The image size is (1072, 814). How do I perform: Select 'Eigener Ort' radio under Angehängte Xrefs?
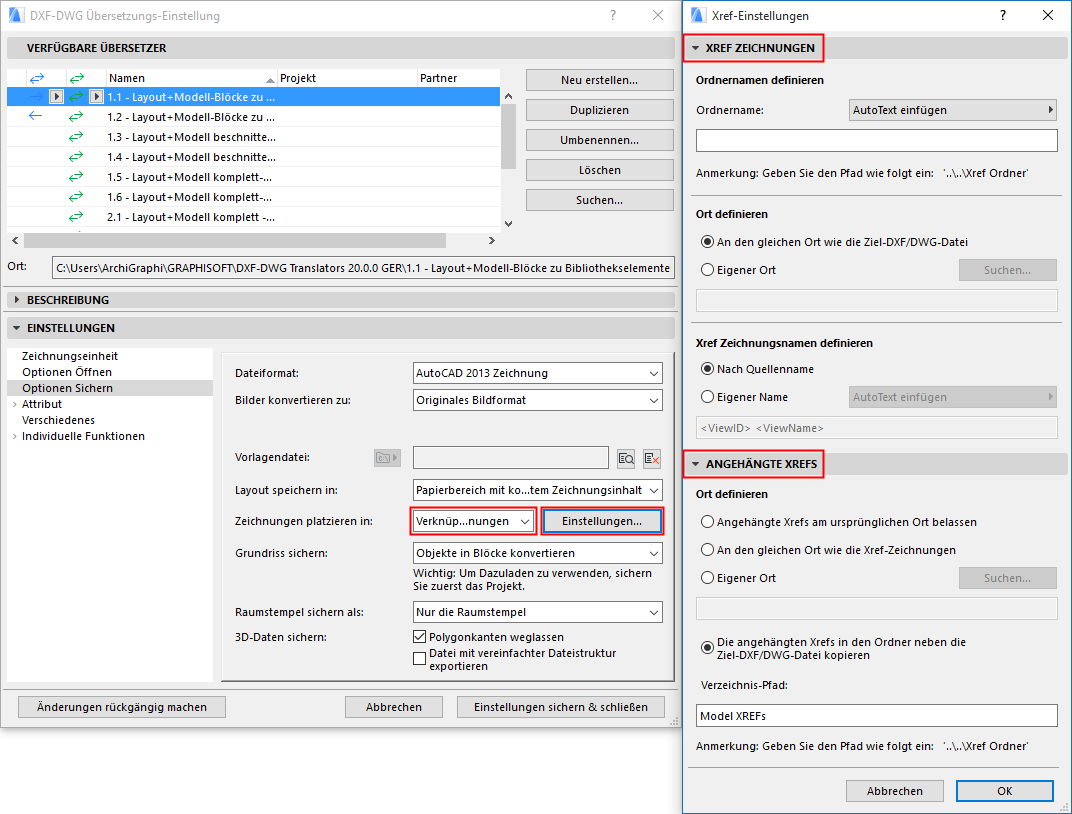pos(708,578)
